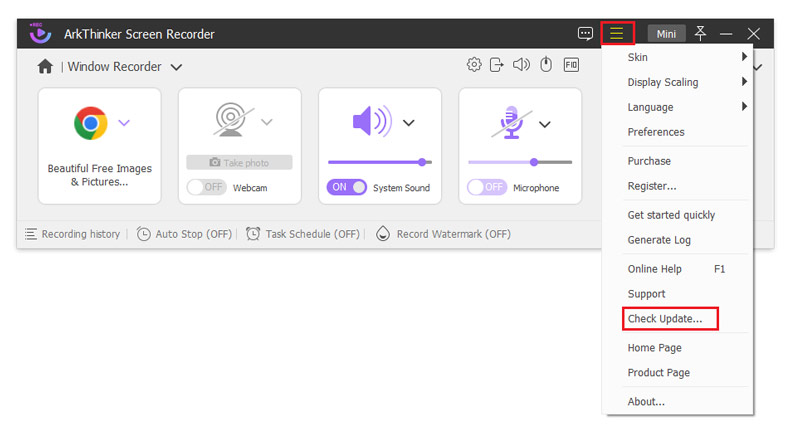
Task: Open the microphone device dropdown
Action: [545, 124]
